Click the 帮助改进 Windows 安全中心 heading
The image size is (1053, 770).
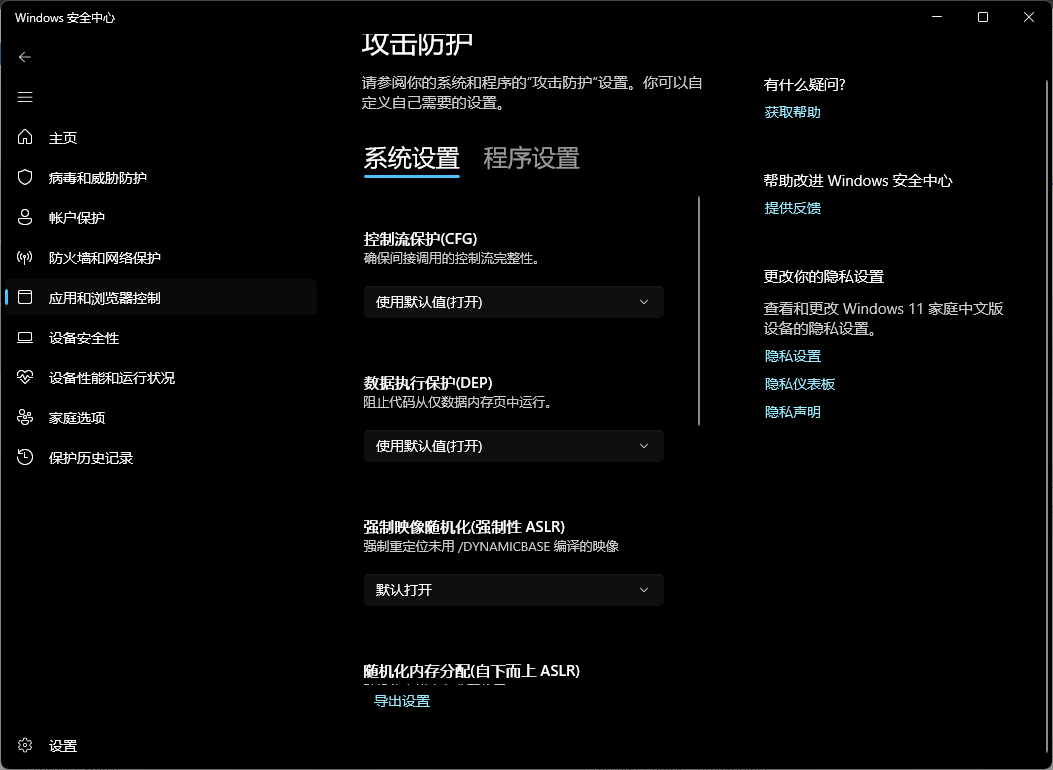tap(858, 181)
